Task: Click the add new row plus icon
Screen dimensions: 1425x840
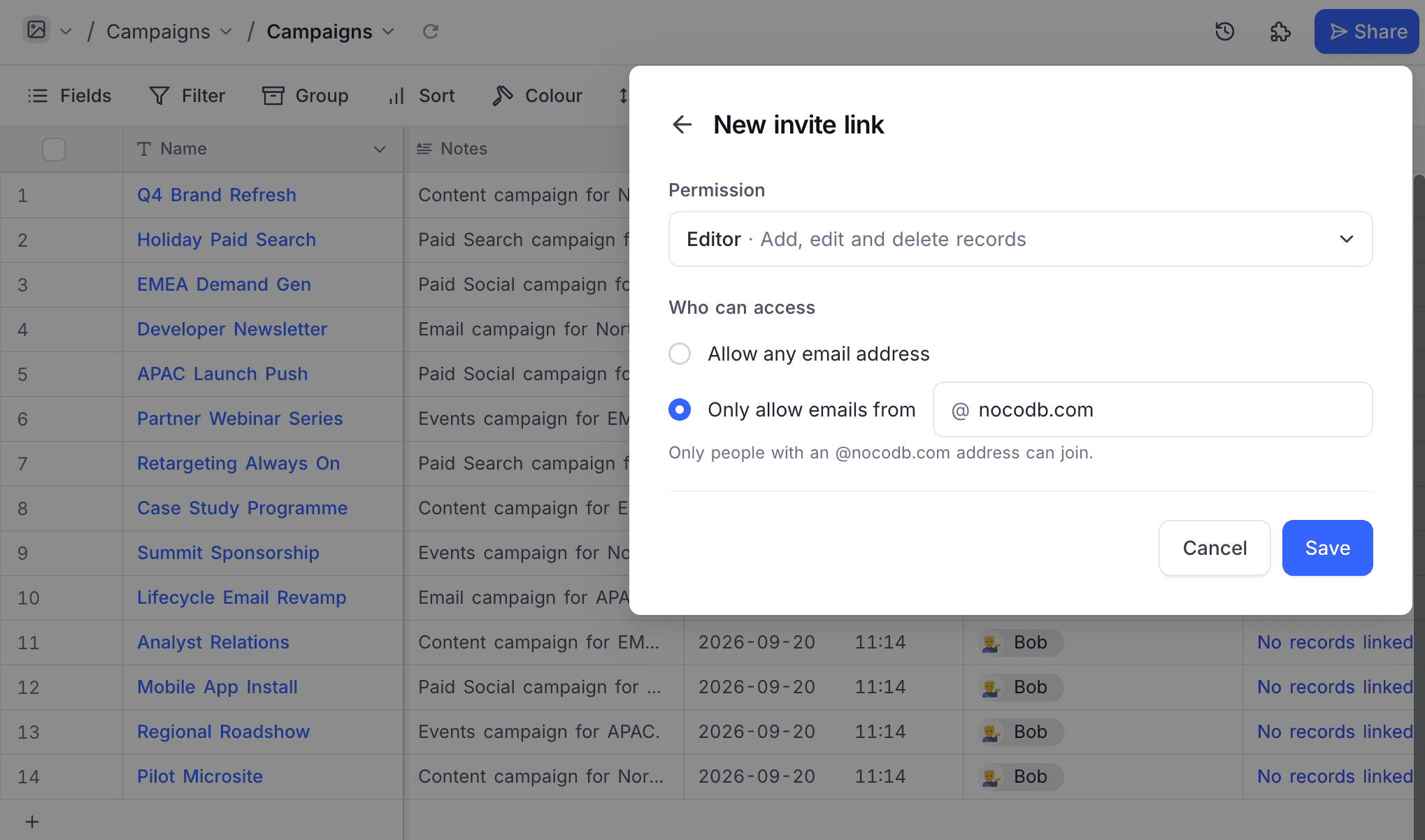Action: point(32,822)
